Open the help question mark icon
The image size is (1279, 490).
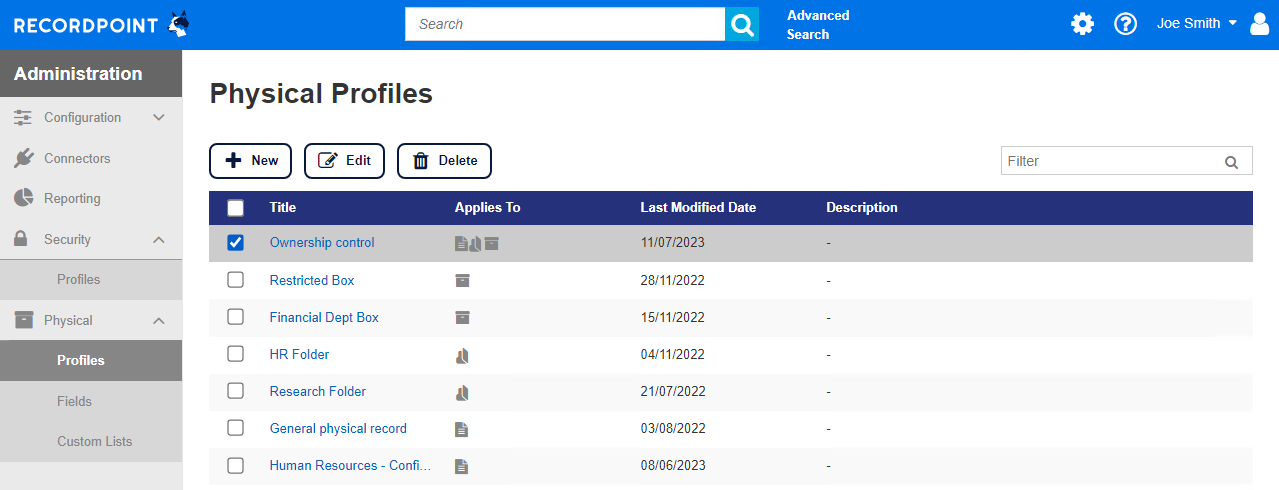click(x=1126, y=24)
